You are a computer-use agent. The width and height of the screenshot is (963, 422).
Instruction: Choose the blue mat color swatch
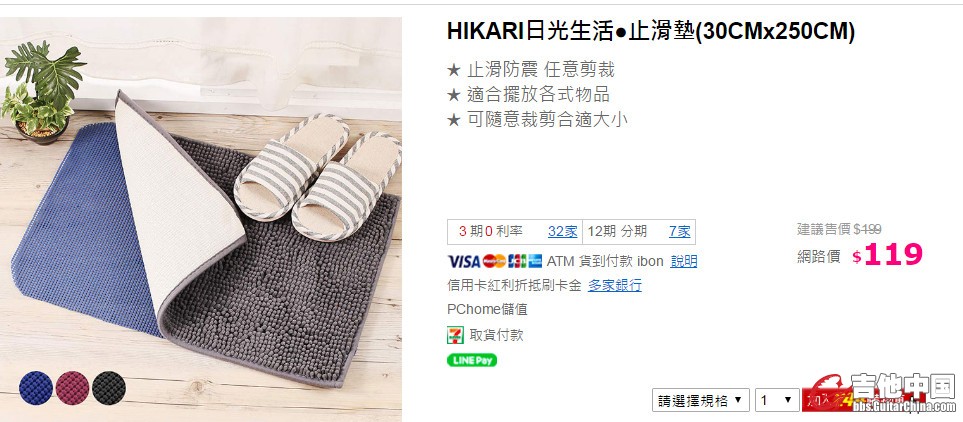pyautogui.click(x=36, y=388)
